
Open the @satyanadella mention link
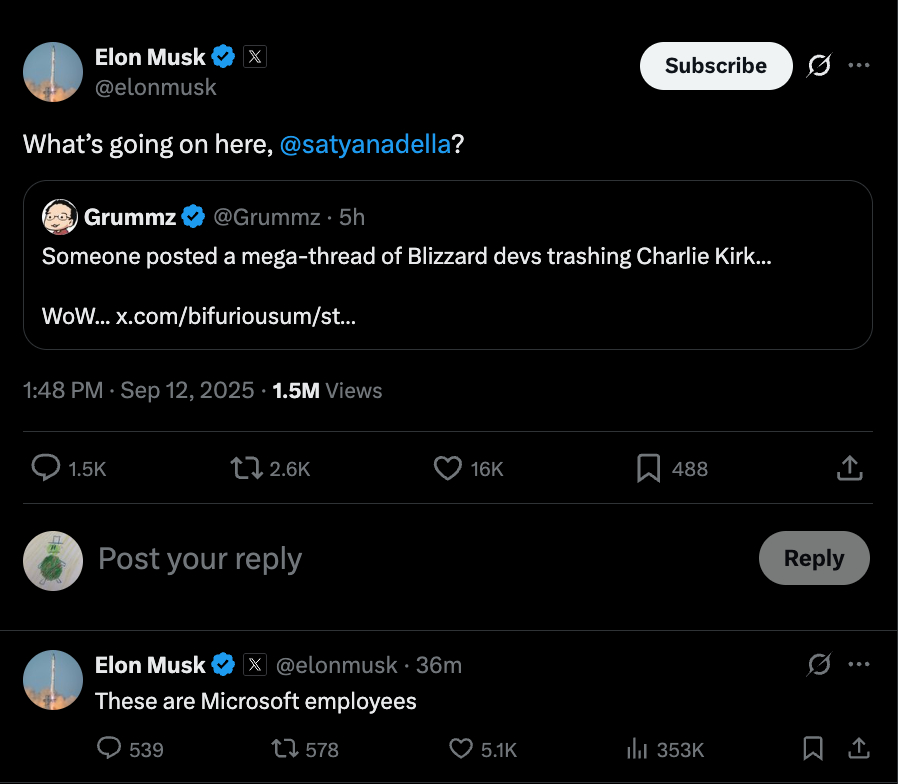tap(365, 144)
